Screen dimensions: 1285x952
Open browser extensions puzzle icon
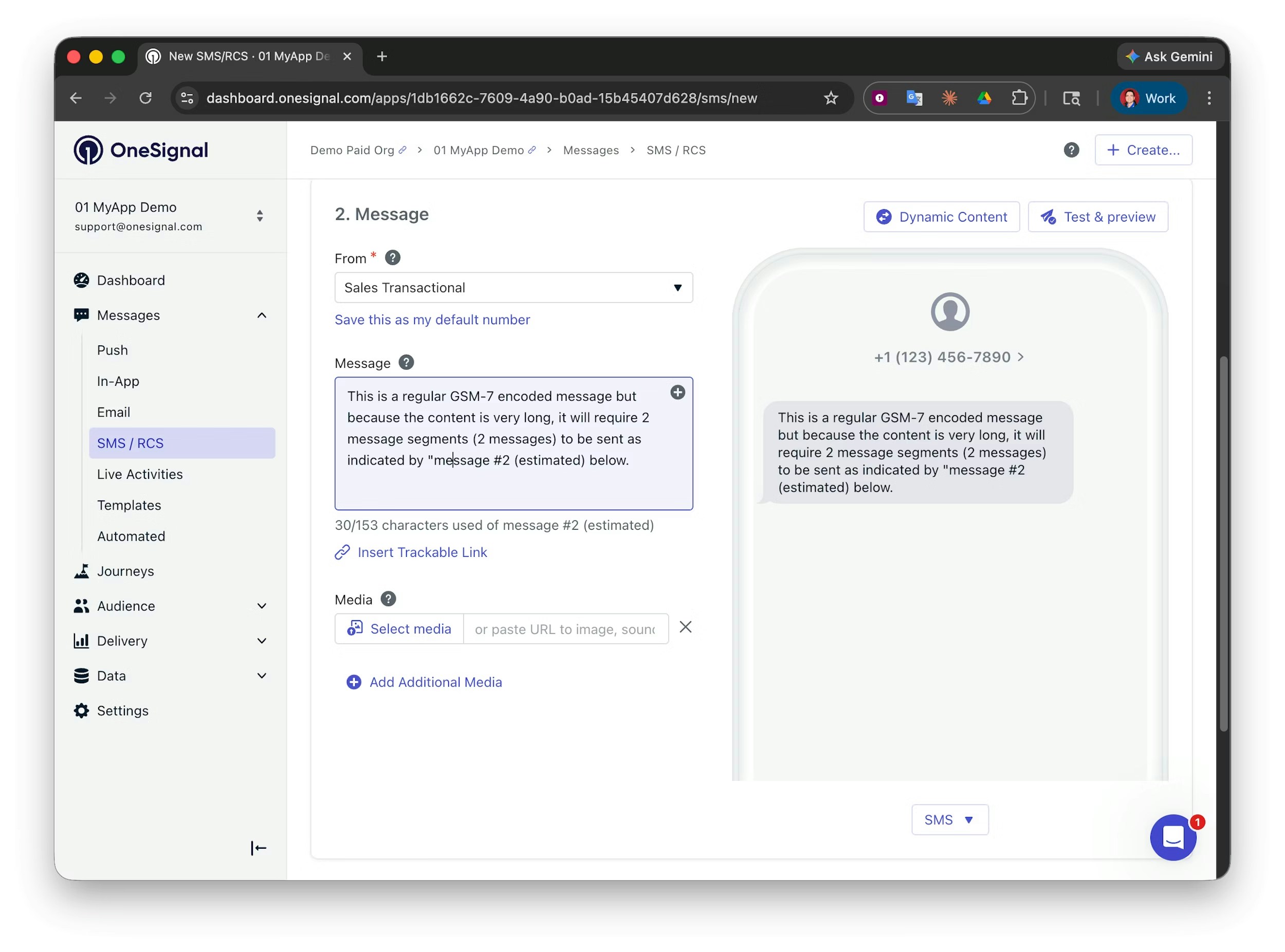(1019, 98)
